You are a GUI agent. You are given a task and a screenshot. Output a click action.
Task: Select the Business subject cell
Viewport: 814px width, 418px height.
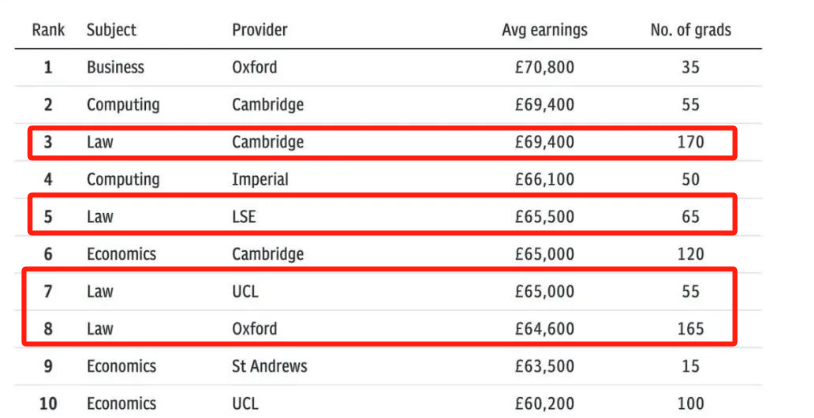click(115, 68)
